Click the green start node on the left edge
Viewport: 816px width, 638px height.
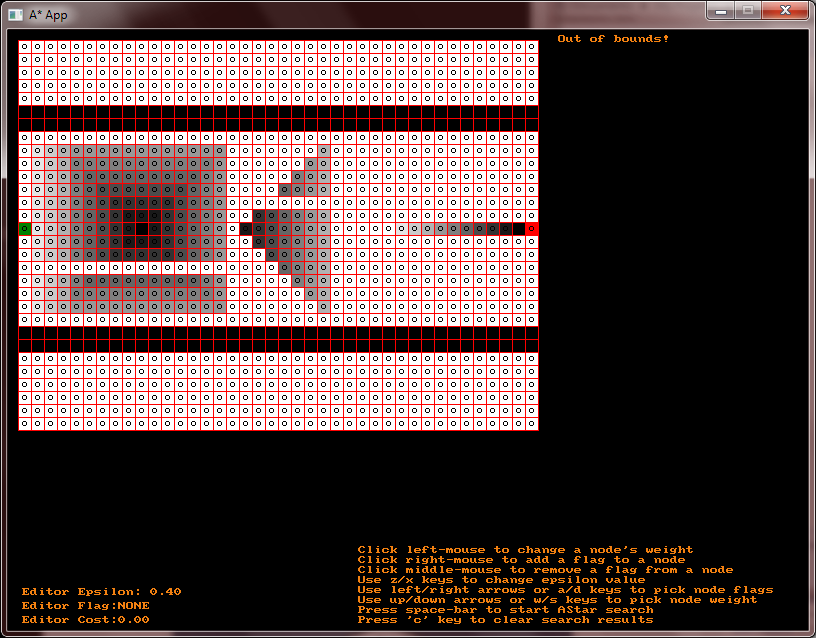23,228
